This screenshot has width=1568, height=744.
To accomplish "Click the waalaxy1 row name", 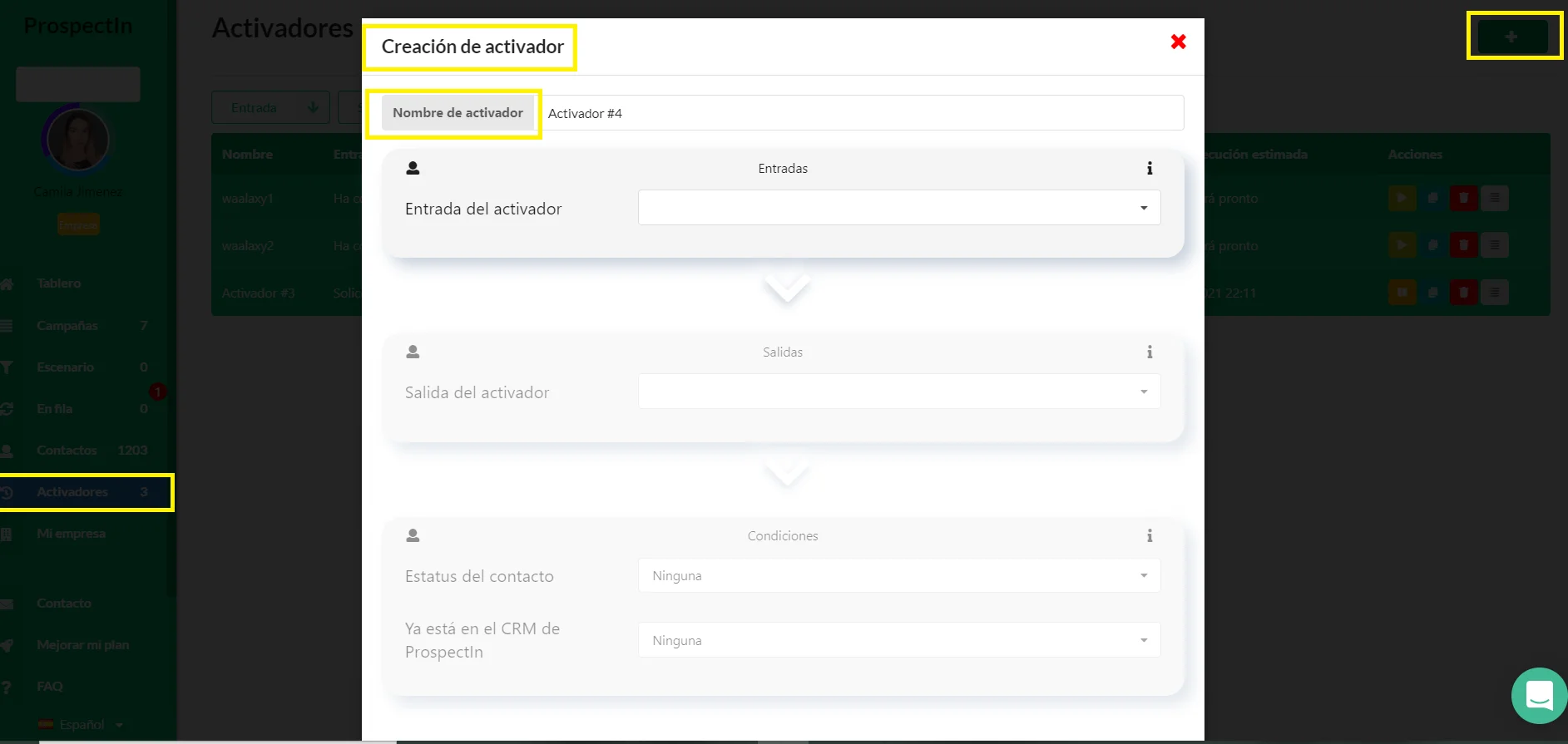I will click(247, 199).
